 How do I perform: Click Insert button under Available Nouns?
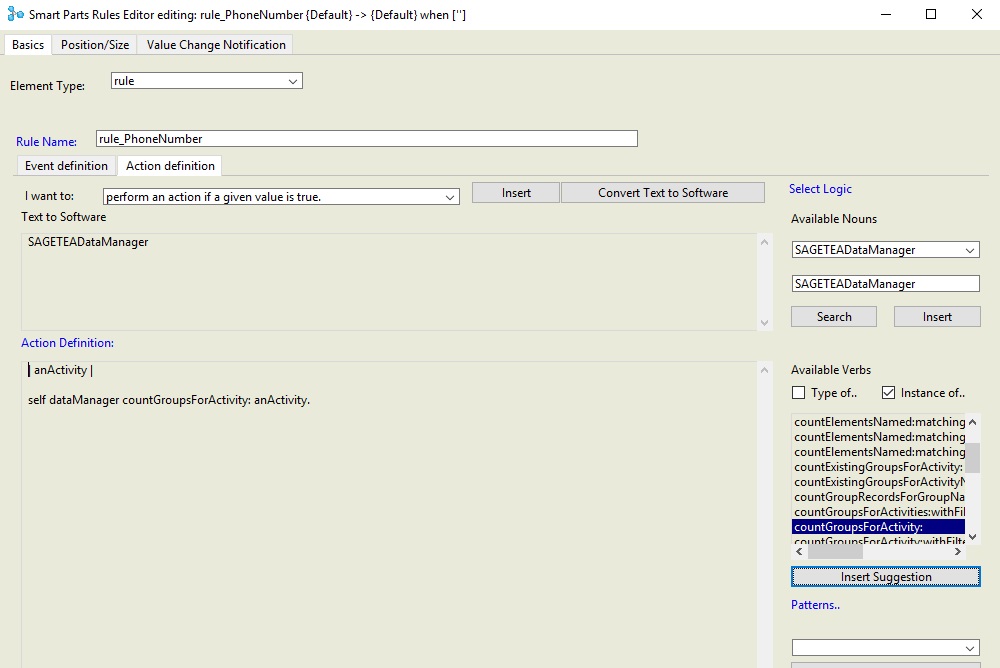coord(937,316)
